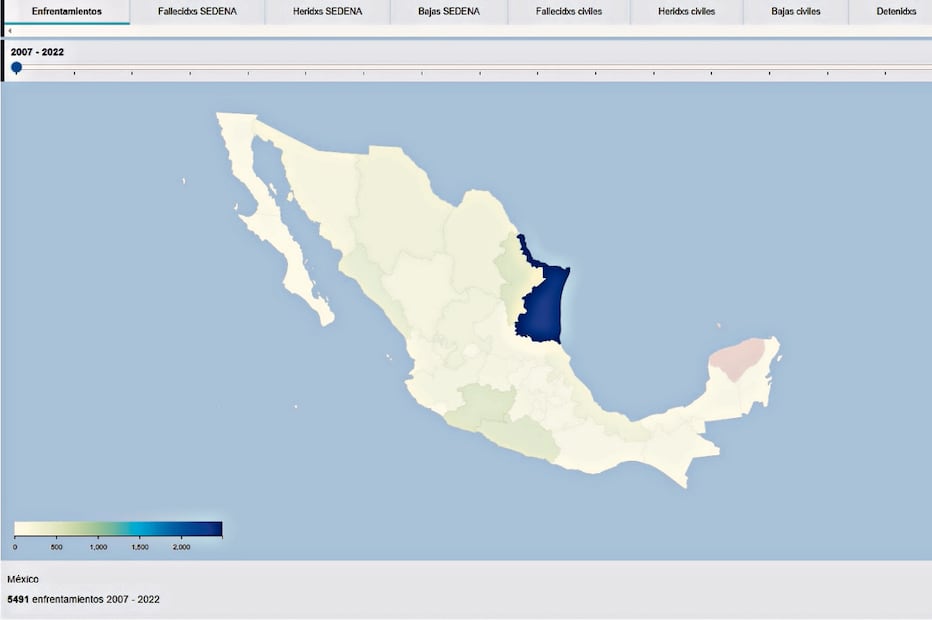Open the Heridxs SEDENA tab
This screenshot has height=620, width=932.
pos(327,11)
